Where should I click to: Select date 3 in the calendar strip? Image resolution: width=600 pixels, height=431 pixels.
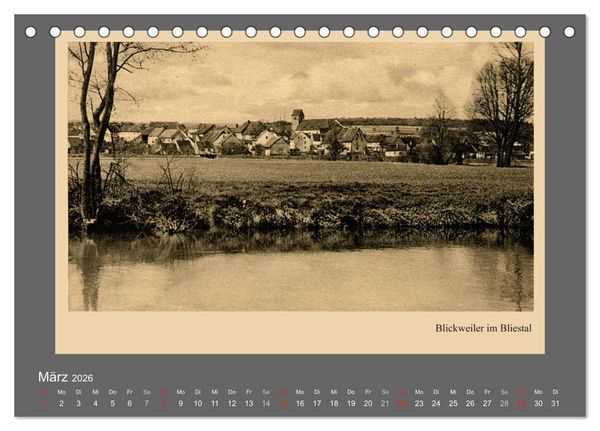78,403
